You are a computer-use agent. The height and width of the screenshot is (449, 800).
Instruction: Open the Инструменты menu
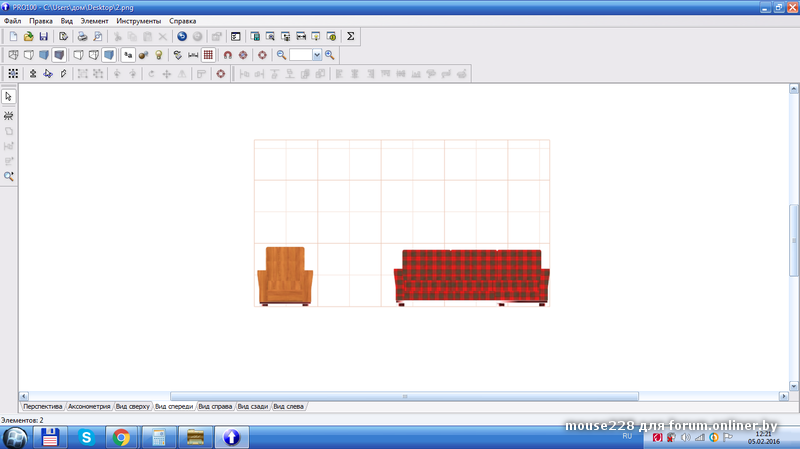coord(139,21)
